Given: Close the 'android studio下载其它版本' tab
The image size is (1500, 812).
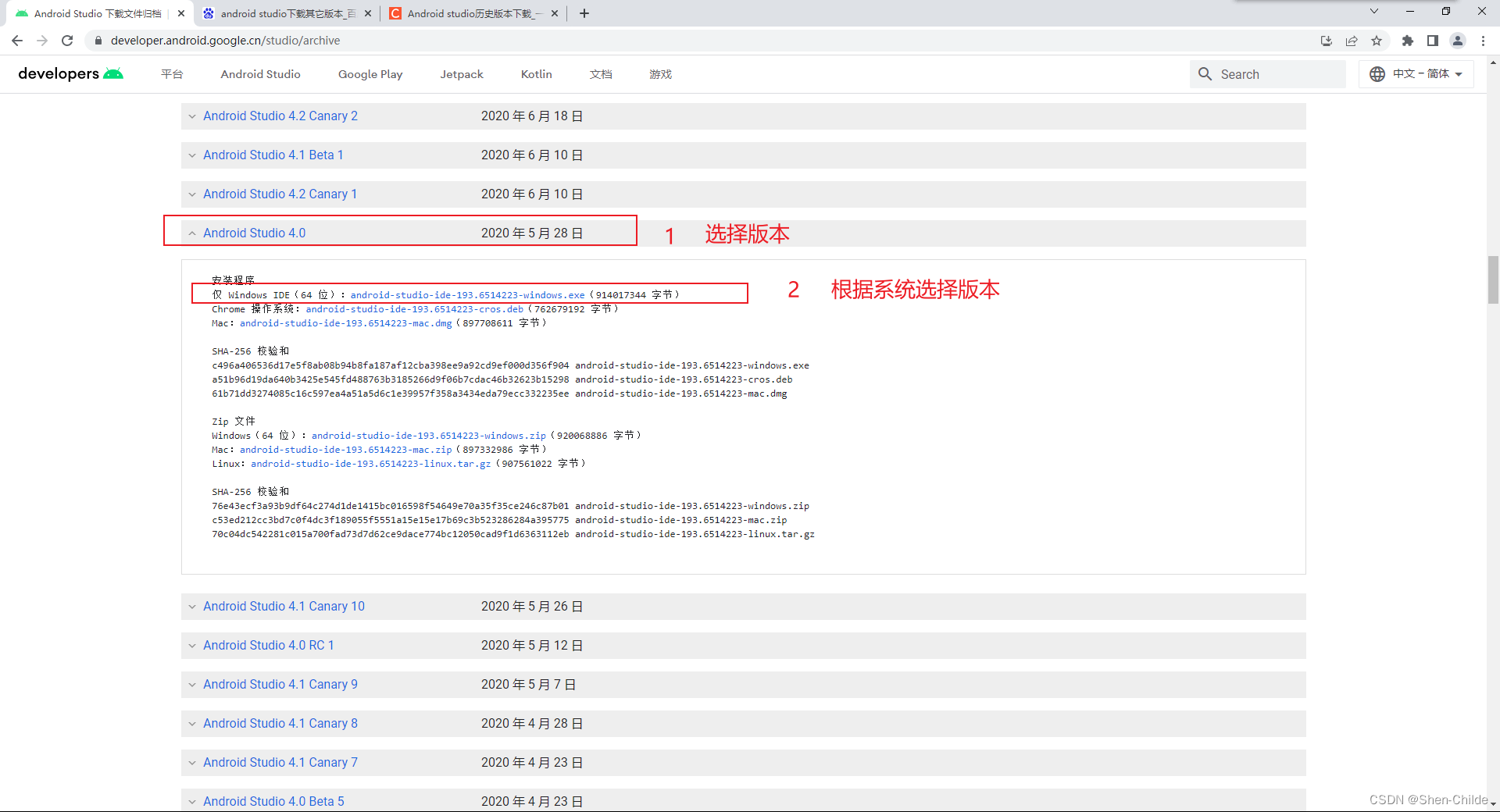Looking at the screenshot, I should [x=368, y=13].
